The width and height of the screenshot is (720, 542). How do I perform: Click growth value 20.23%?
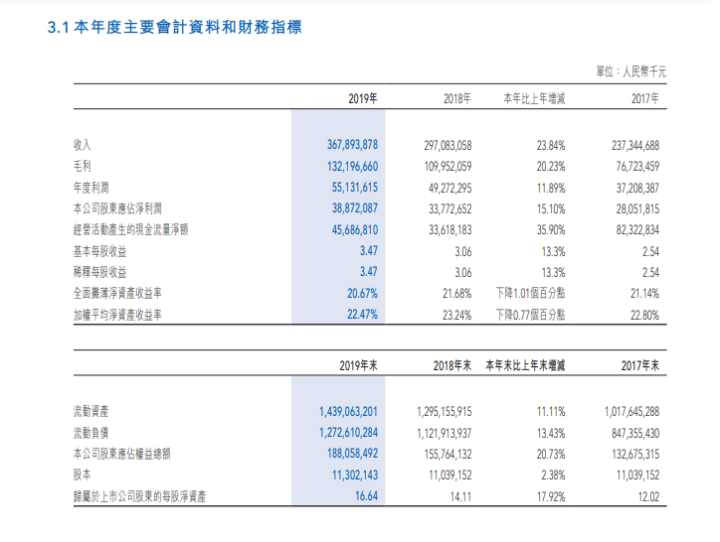551,166
